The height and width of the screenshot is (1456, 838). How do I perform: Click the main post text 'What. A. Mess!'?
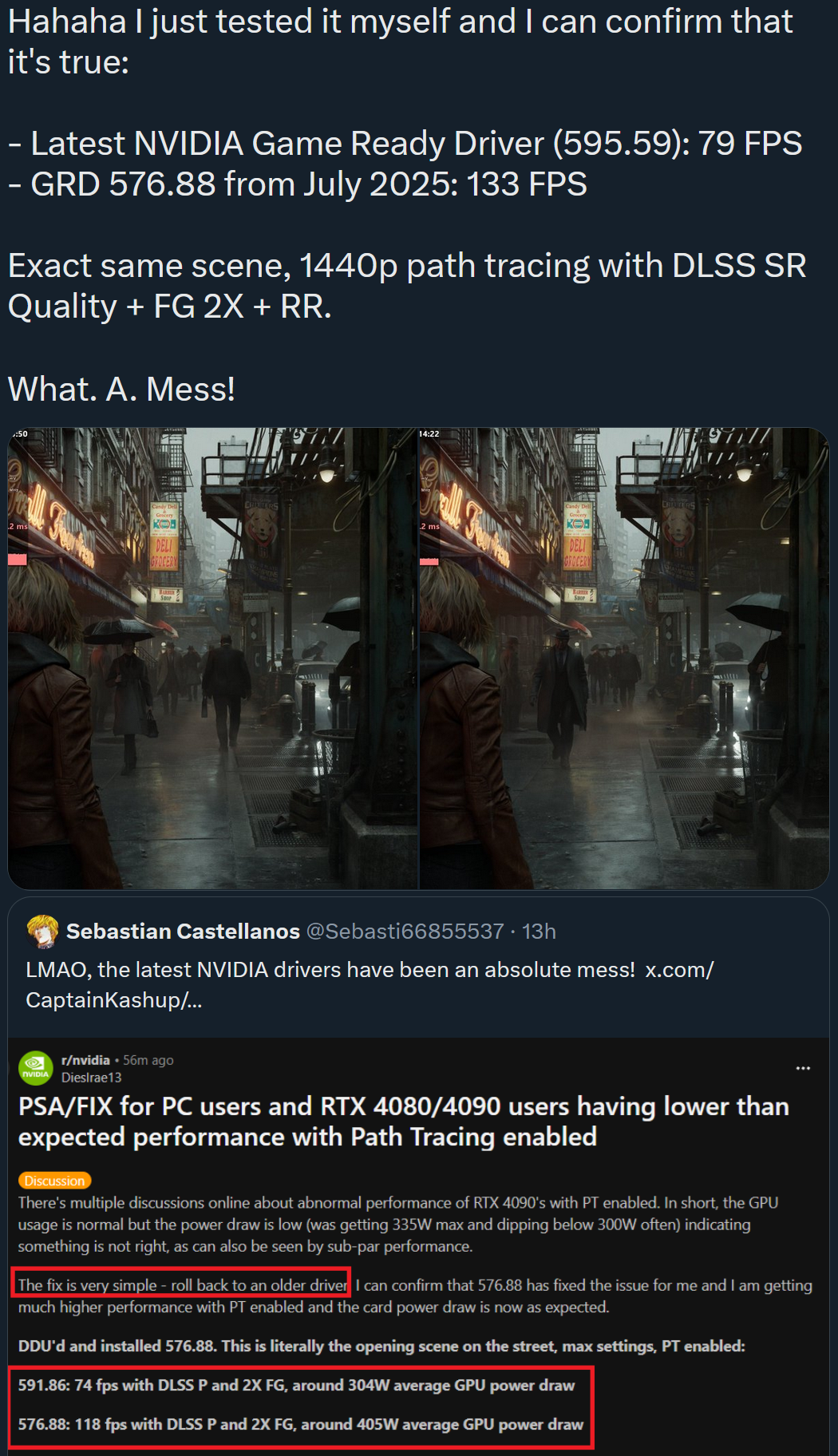121,390
